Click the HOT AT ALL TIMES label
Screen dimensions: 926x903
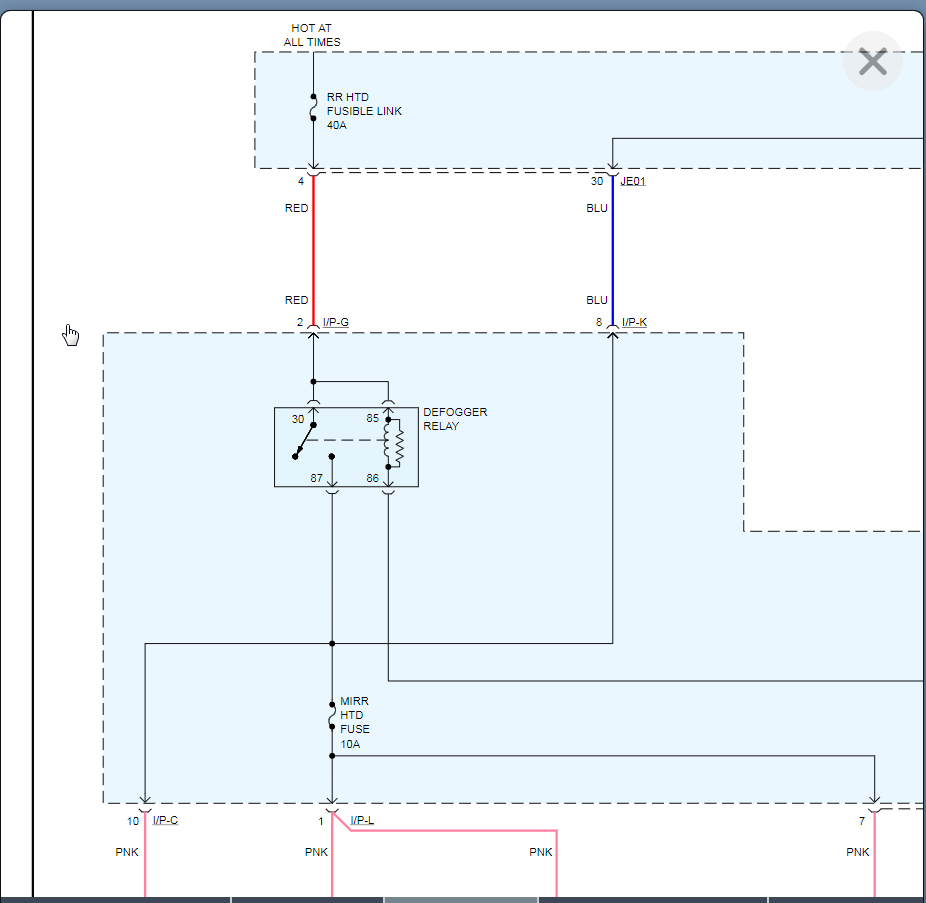[312, 35]
